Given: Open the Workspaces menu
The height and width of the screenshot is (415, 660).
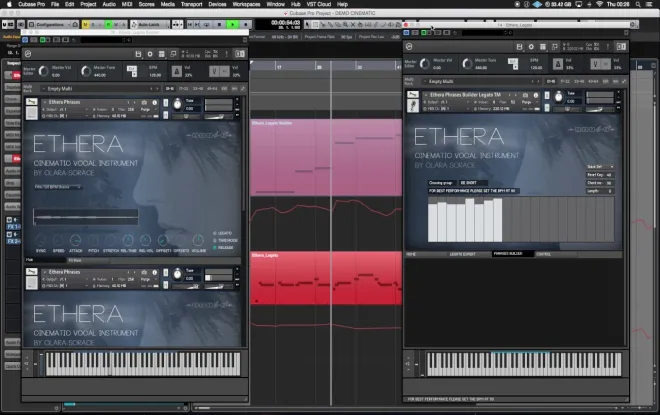Looking at the screenshot, I should [x=246, y=4].
